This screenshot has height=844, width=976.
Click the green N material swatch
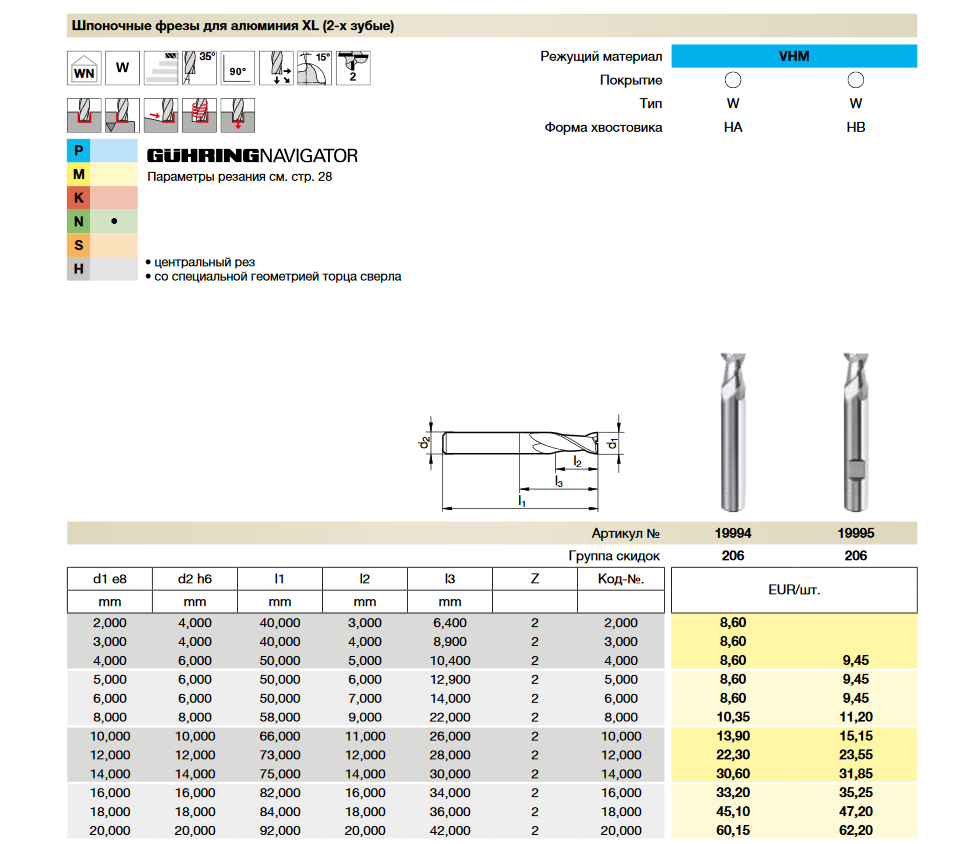[79, 221]
